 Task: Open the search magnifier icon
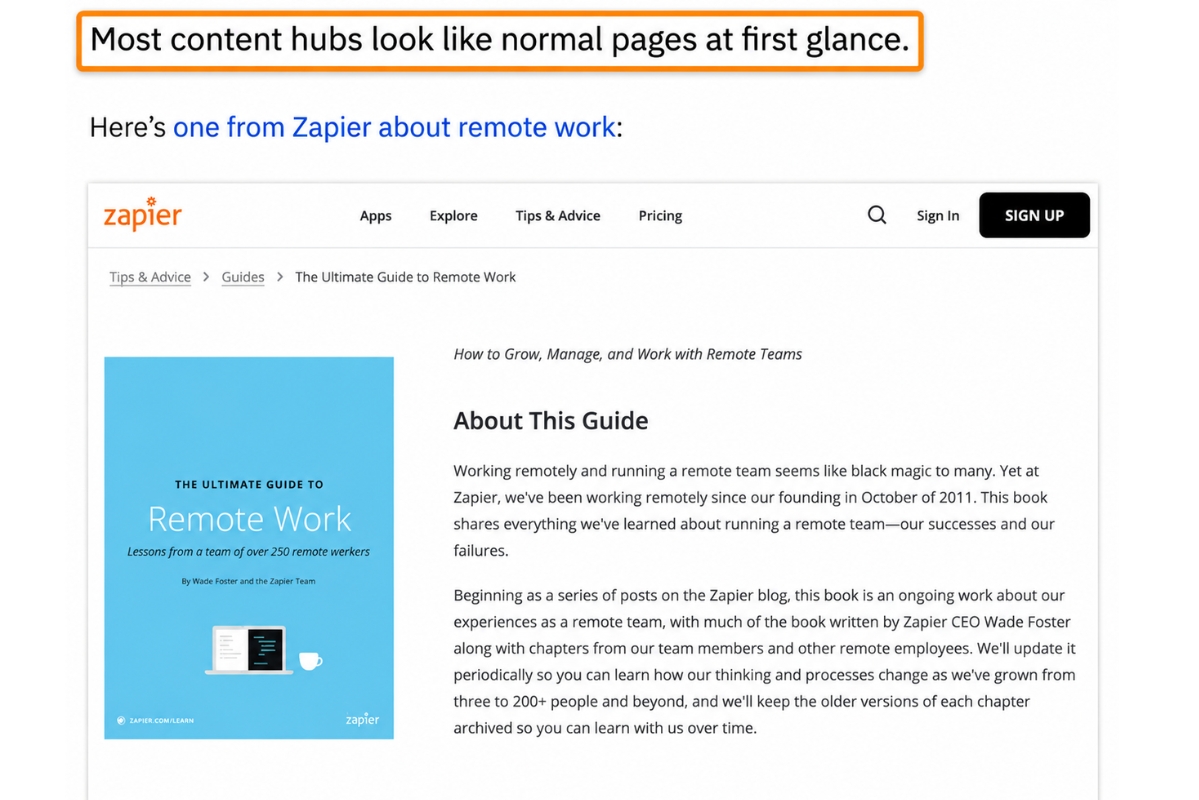[877, 215]
